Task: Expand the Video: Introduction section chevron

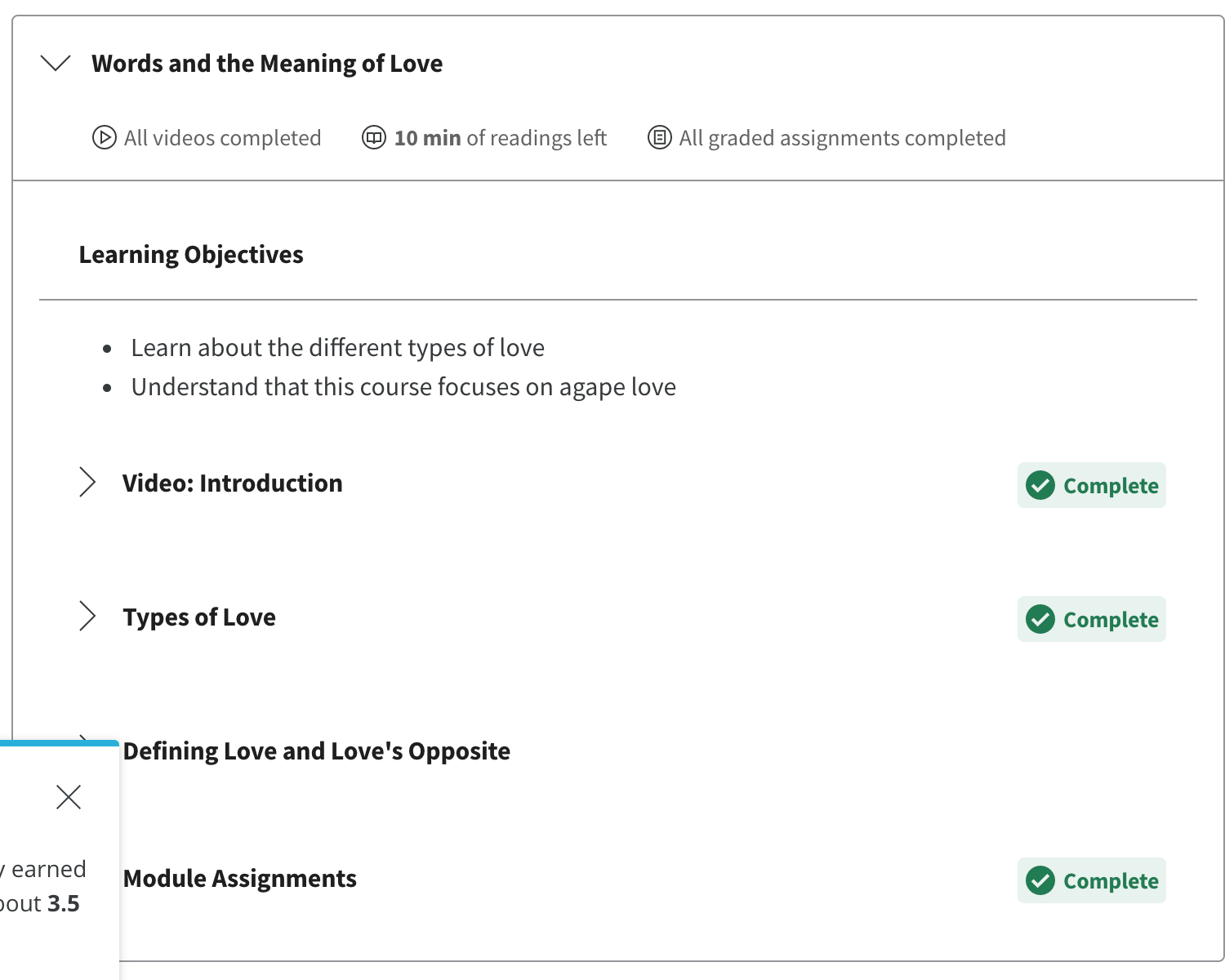Action: pos(87,483)
